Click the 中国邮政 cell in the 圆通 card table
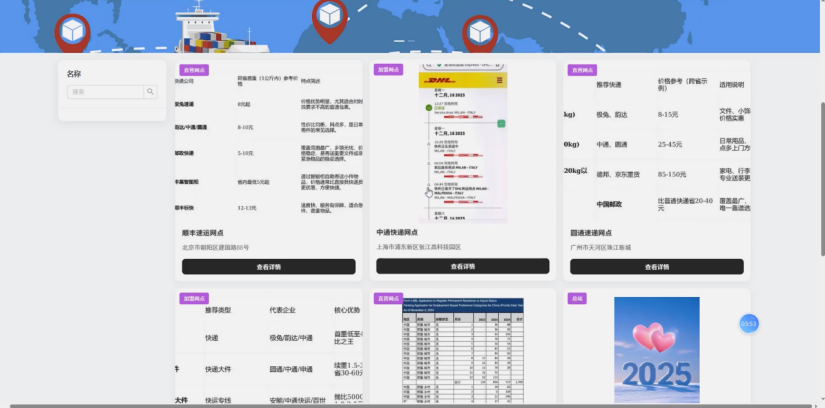The image size is (825, 408). 609,204
